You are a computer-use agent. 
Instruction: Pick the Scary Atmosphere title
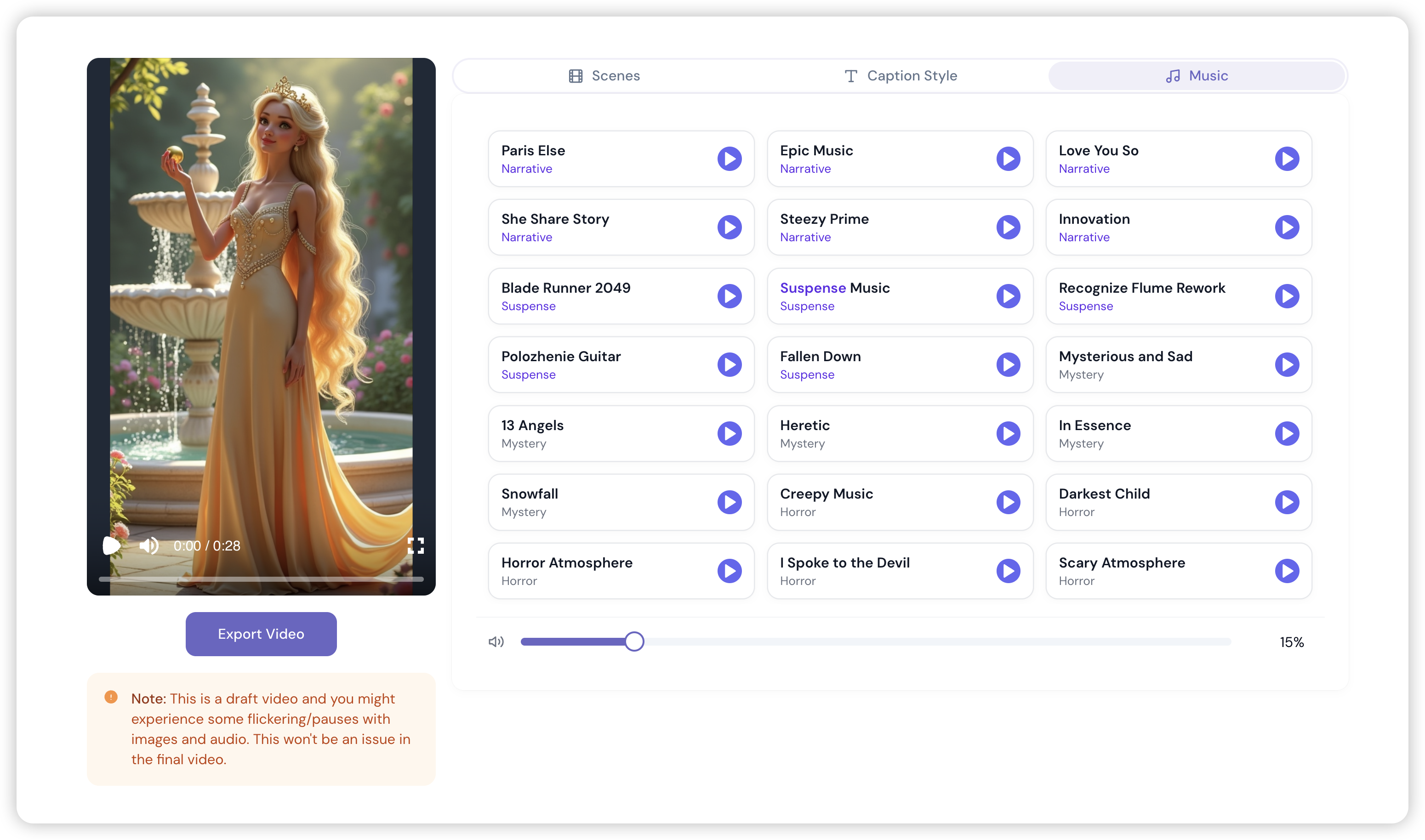point(1122,562)
